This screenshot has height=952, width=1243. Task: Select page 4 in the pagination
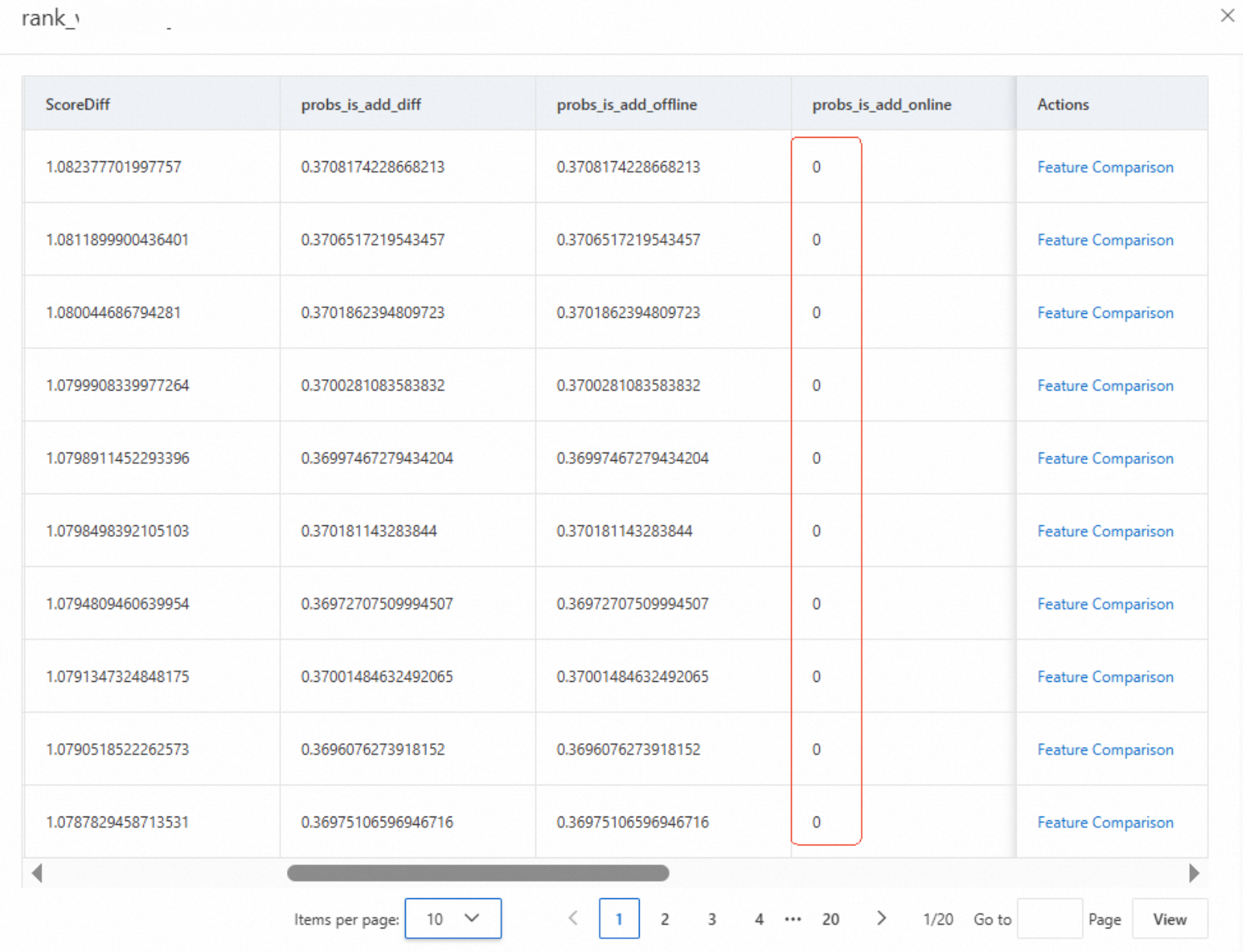(x=759, y=919)
